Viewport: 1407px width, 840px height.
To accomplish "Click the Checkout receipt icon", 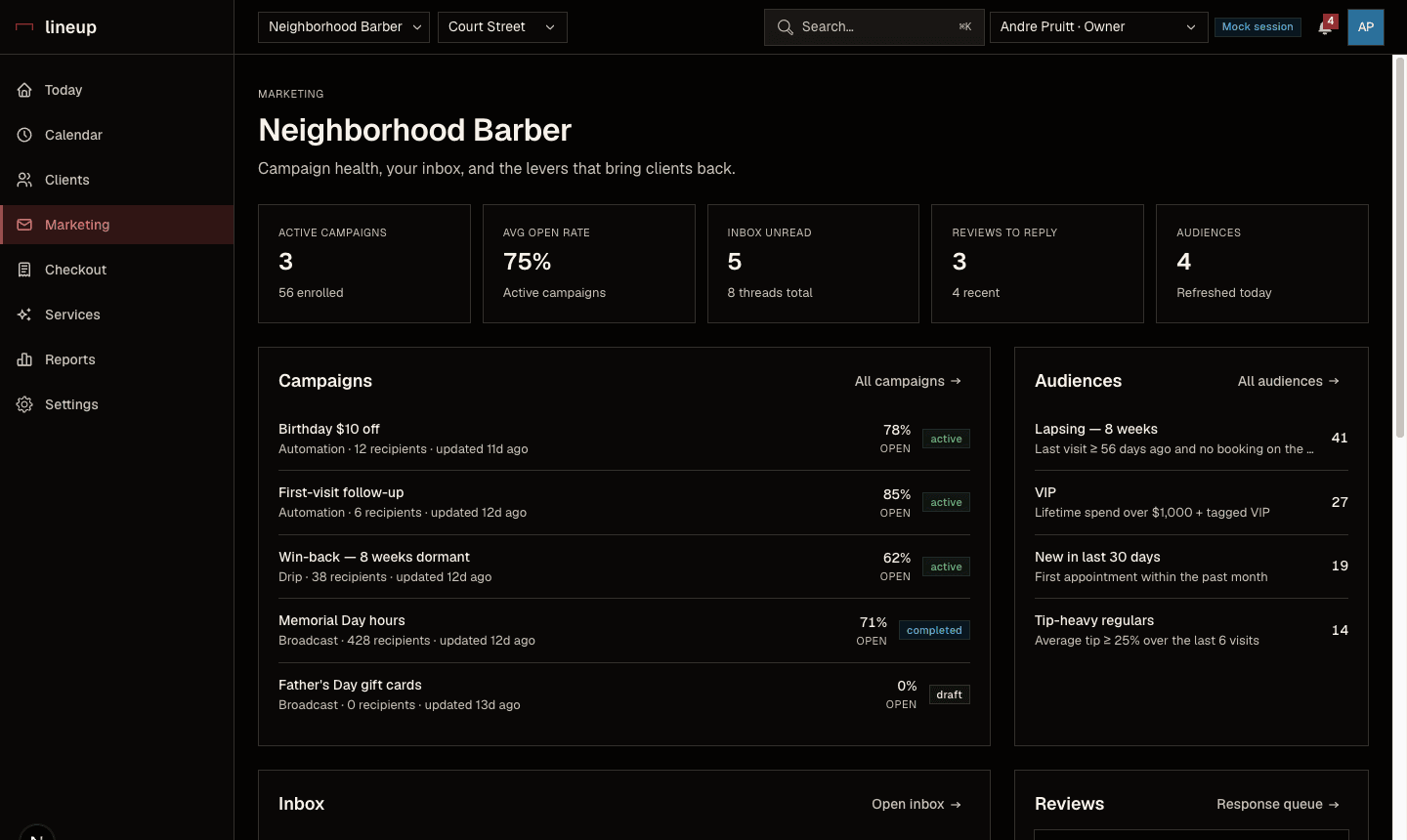I will [24, 270].
